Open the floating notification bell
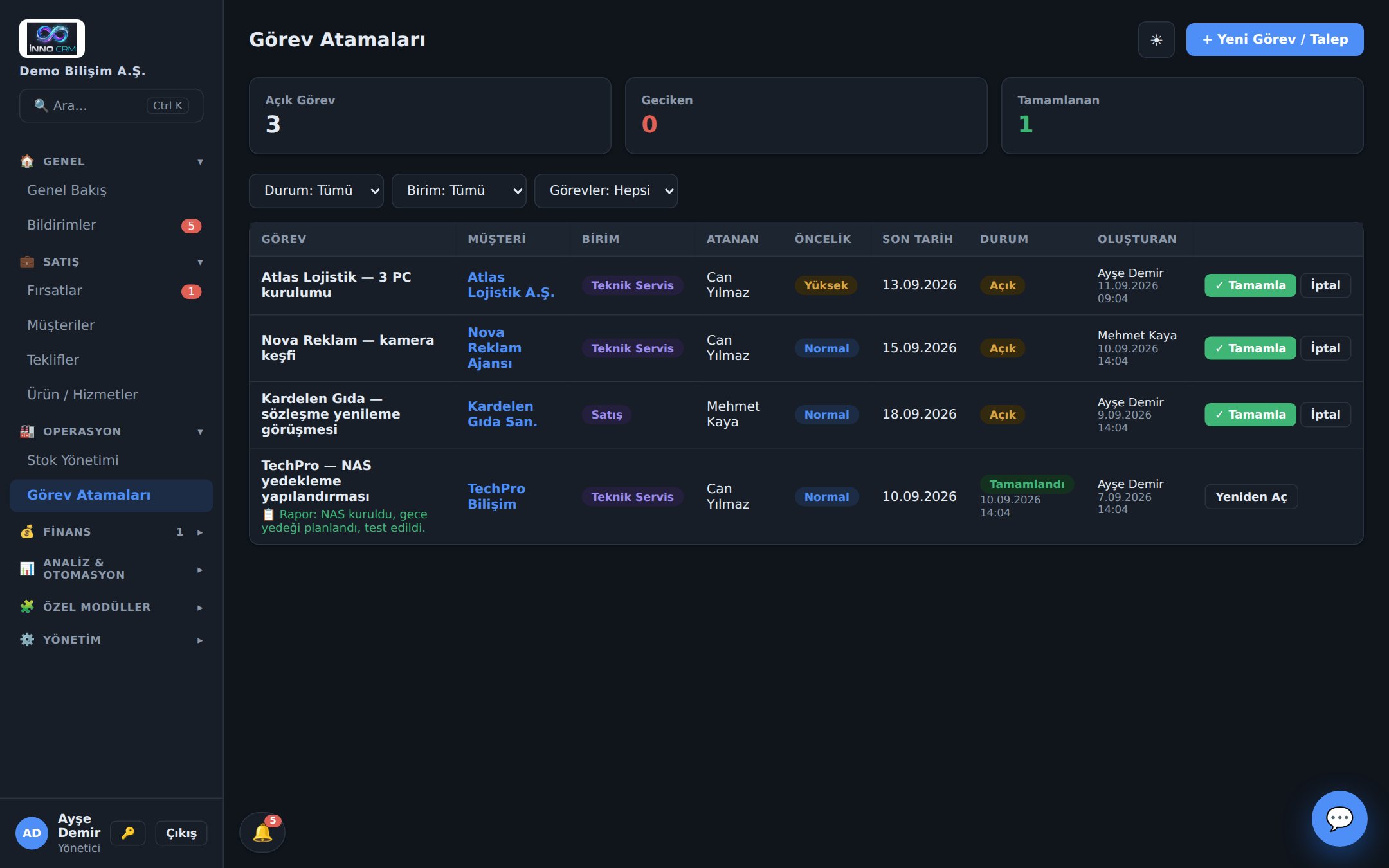This screenshot has width=1389, height=868. 262,832
